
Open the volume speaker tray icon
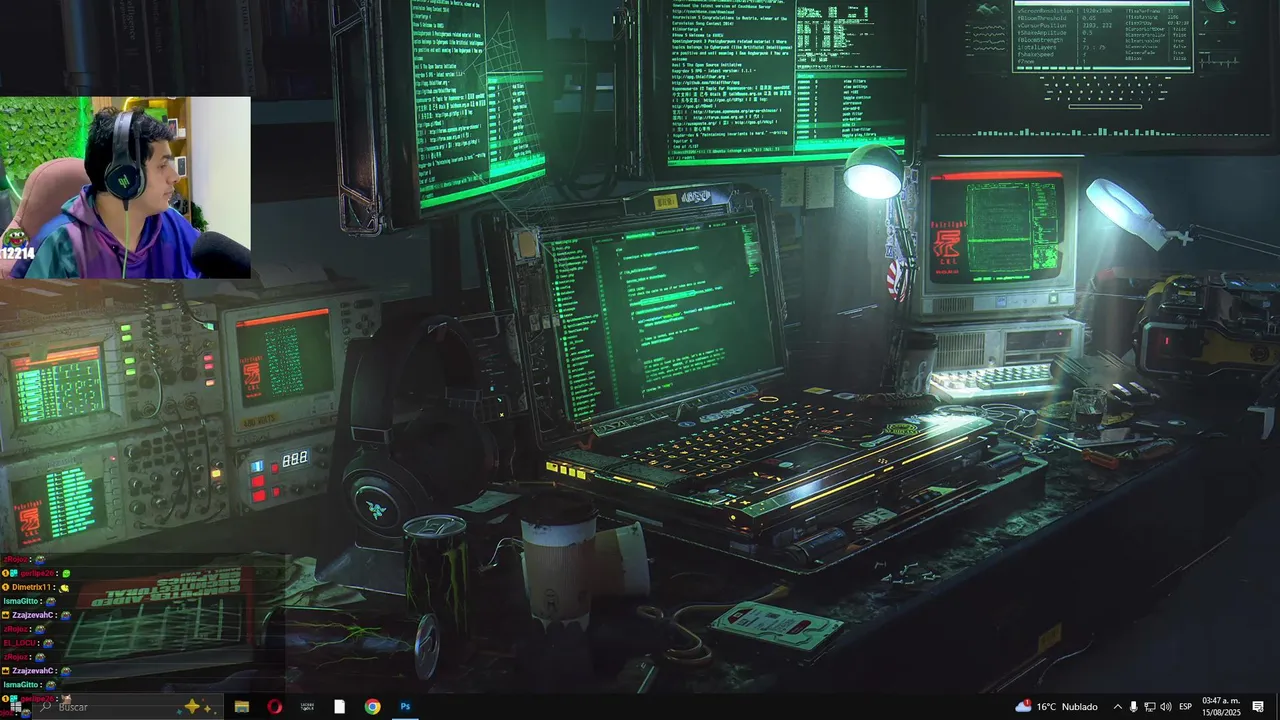(x=1165, y=707)
